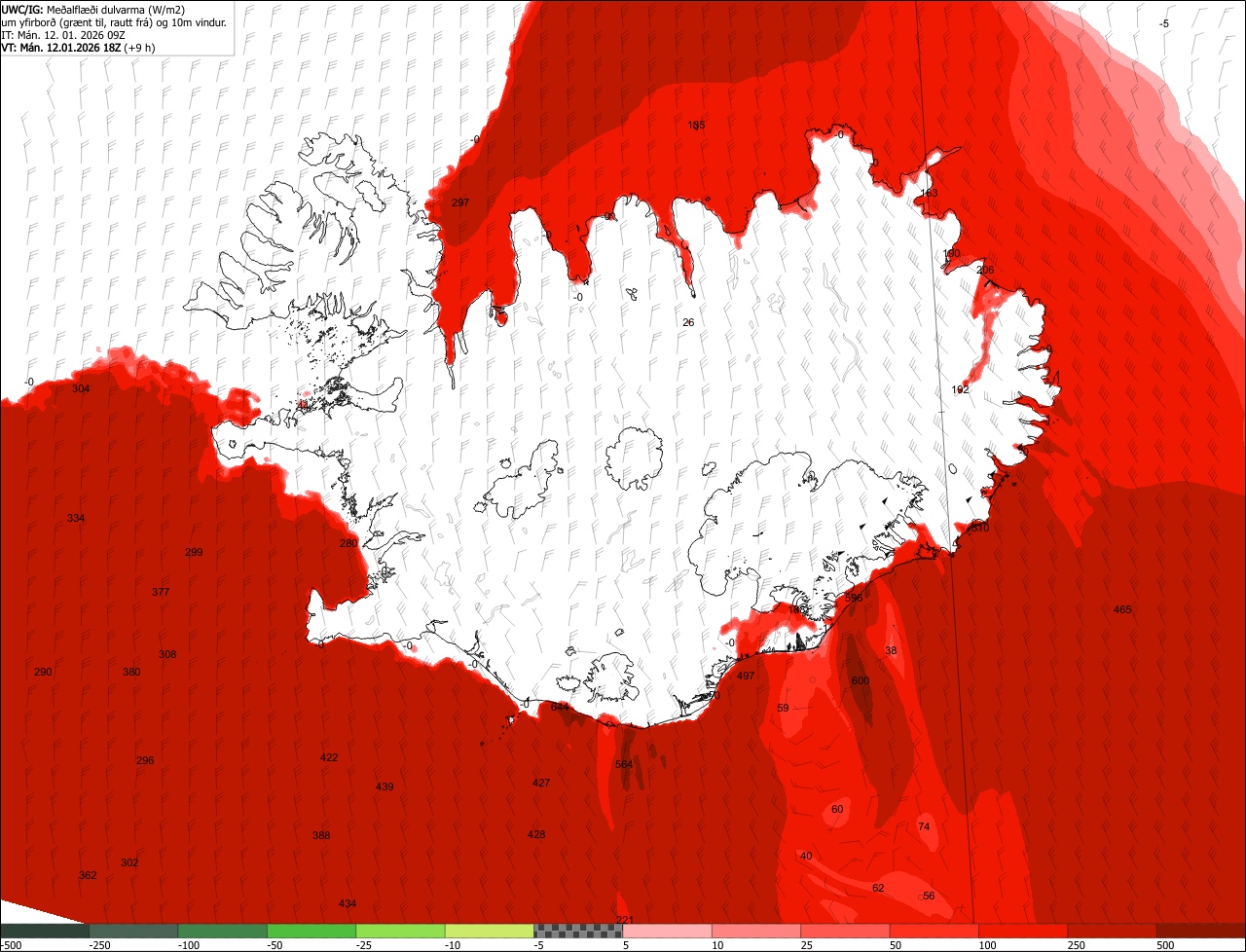Click the map value '434' near the bottom edge
The width and height of the screenshot is (1246, 952).
(348, 903)
